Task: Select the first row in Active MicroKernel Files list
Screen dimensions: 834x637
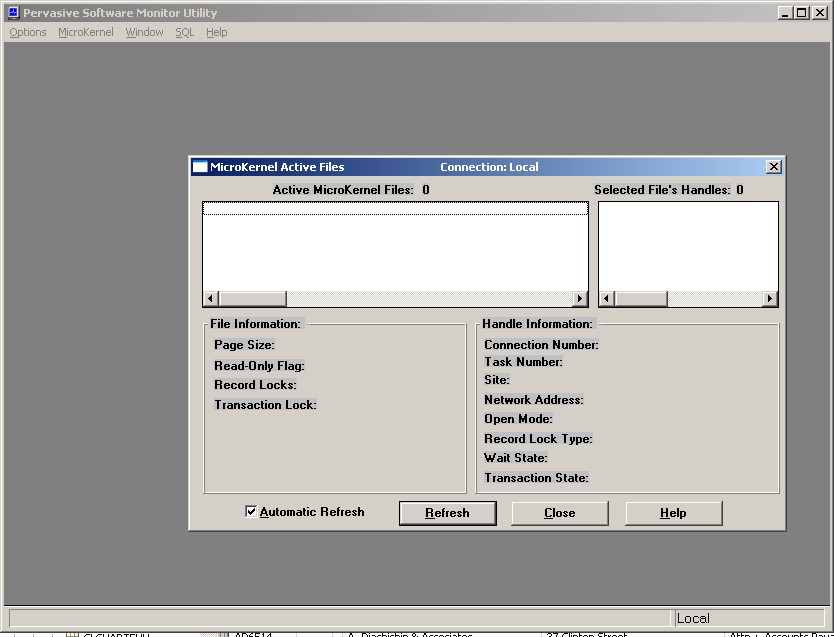Action: click(x=395, y=209)
